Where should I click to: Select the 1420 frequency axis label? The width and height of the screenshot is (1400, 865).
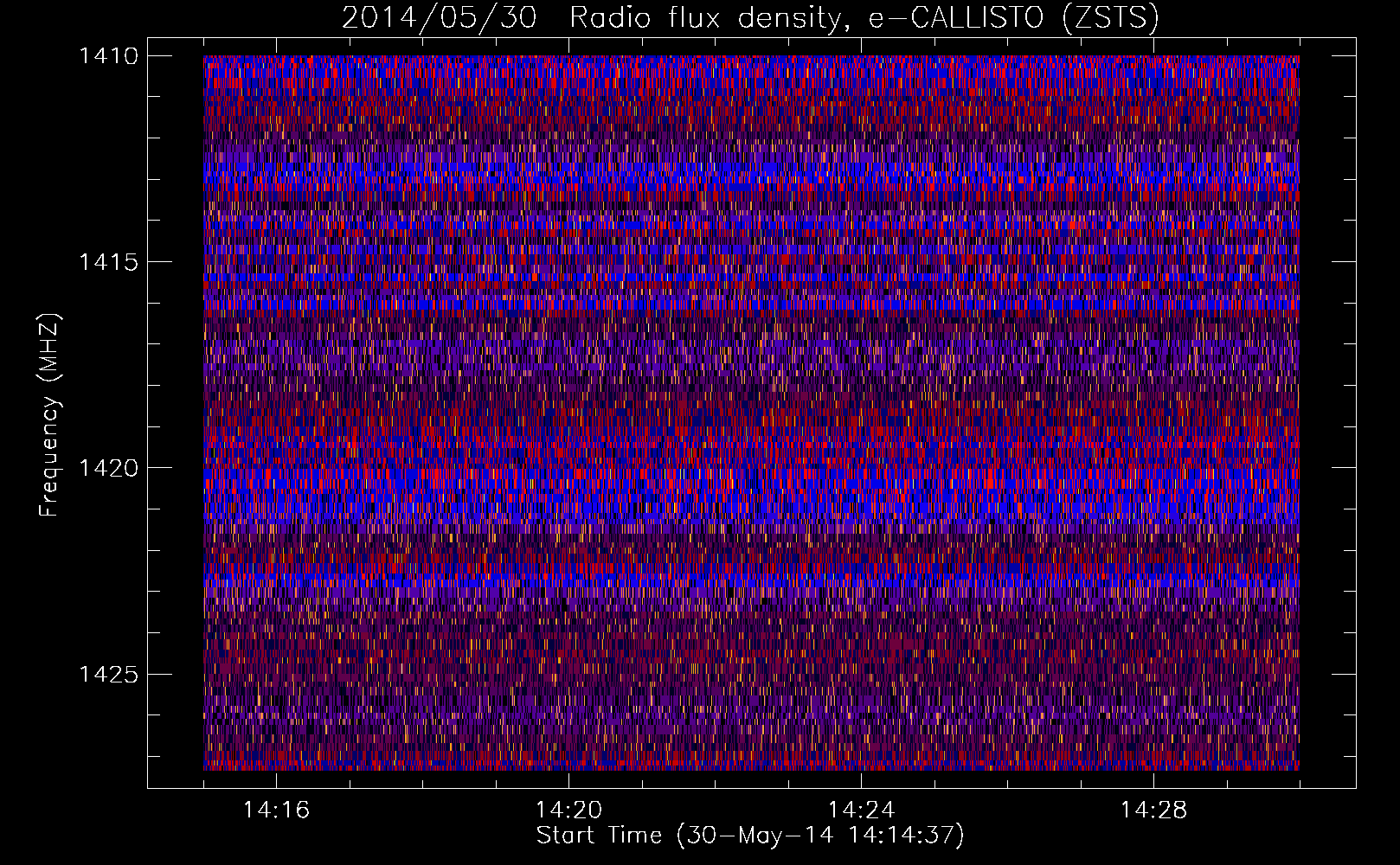pyautogui.click(x=108, y=468)
